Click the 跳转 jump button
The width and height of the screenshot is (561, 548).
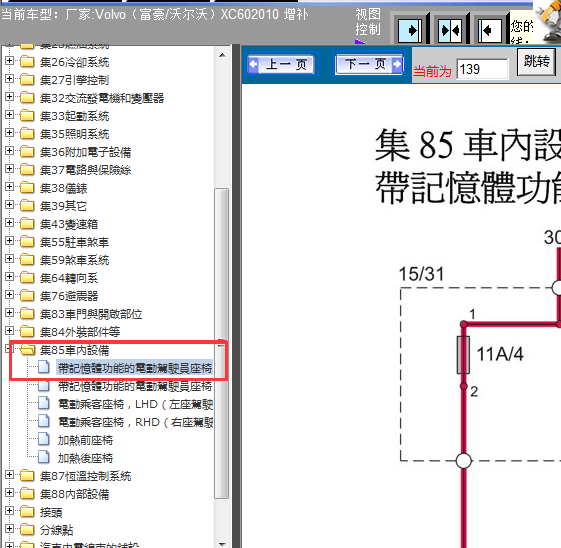pos(536,62)
